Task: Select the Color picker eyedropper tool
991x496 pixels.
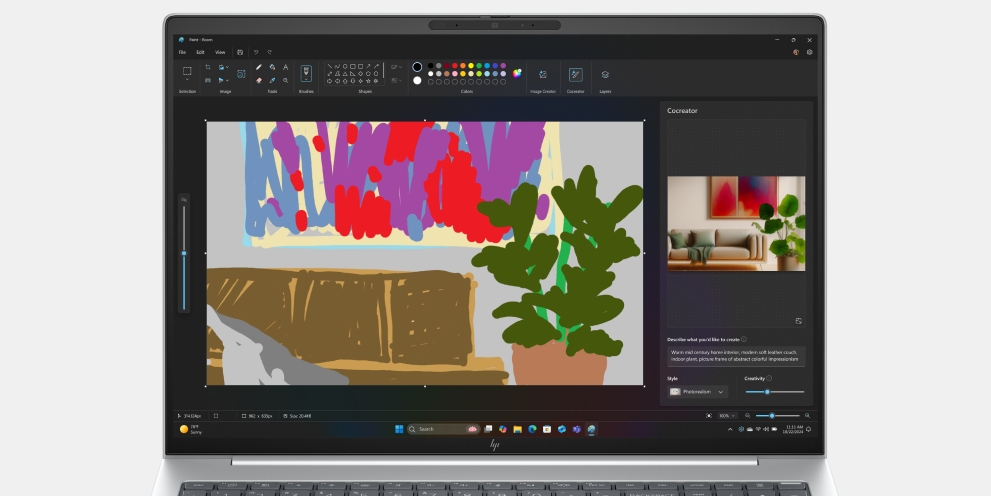Action: [x=272, y=80]
